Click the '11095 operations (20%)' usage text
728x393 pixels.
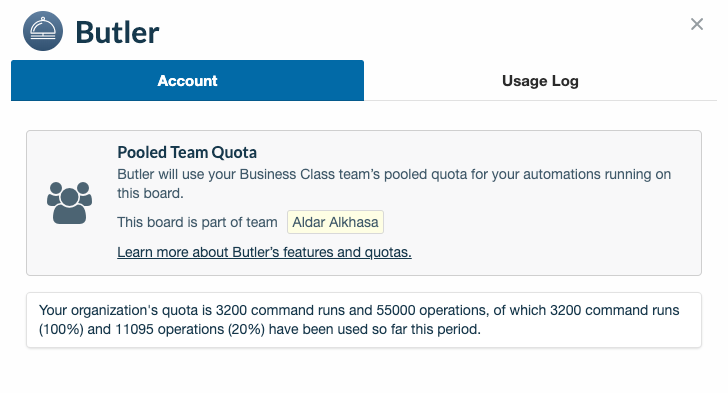click(x=190, y=329)
